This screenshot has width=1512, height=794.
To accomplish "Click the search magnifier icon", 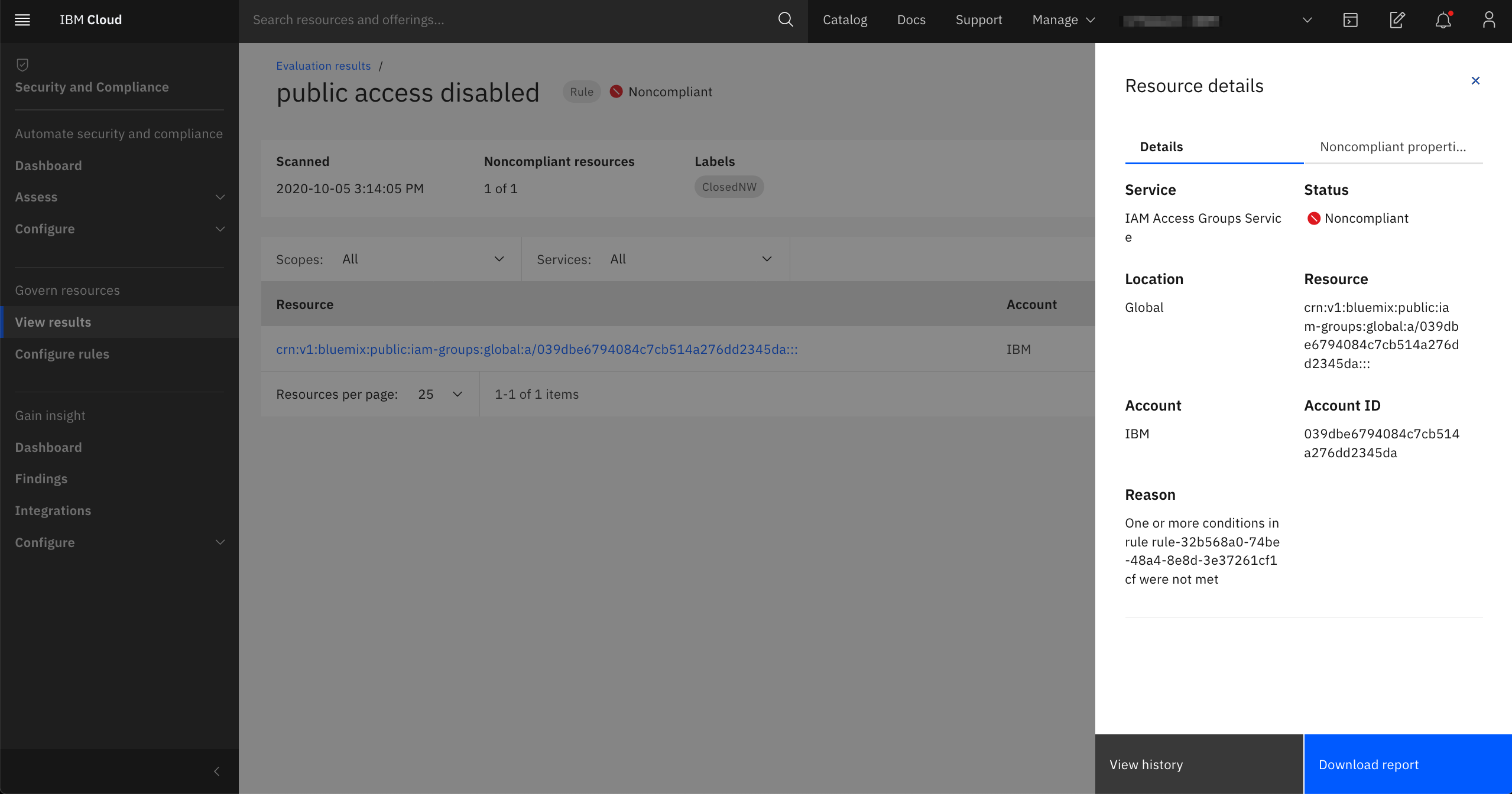I will tap(785, 20).
